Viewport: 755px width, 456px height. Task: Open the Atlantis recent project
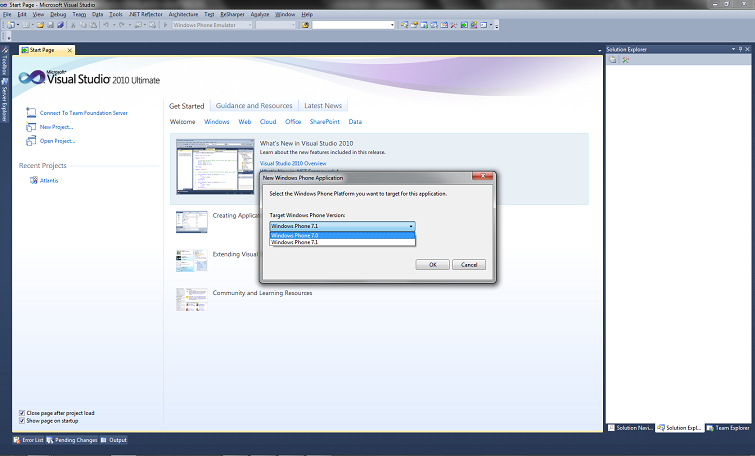[49, 181]
